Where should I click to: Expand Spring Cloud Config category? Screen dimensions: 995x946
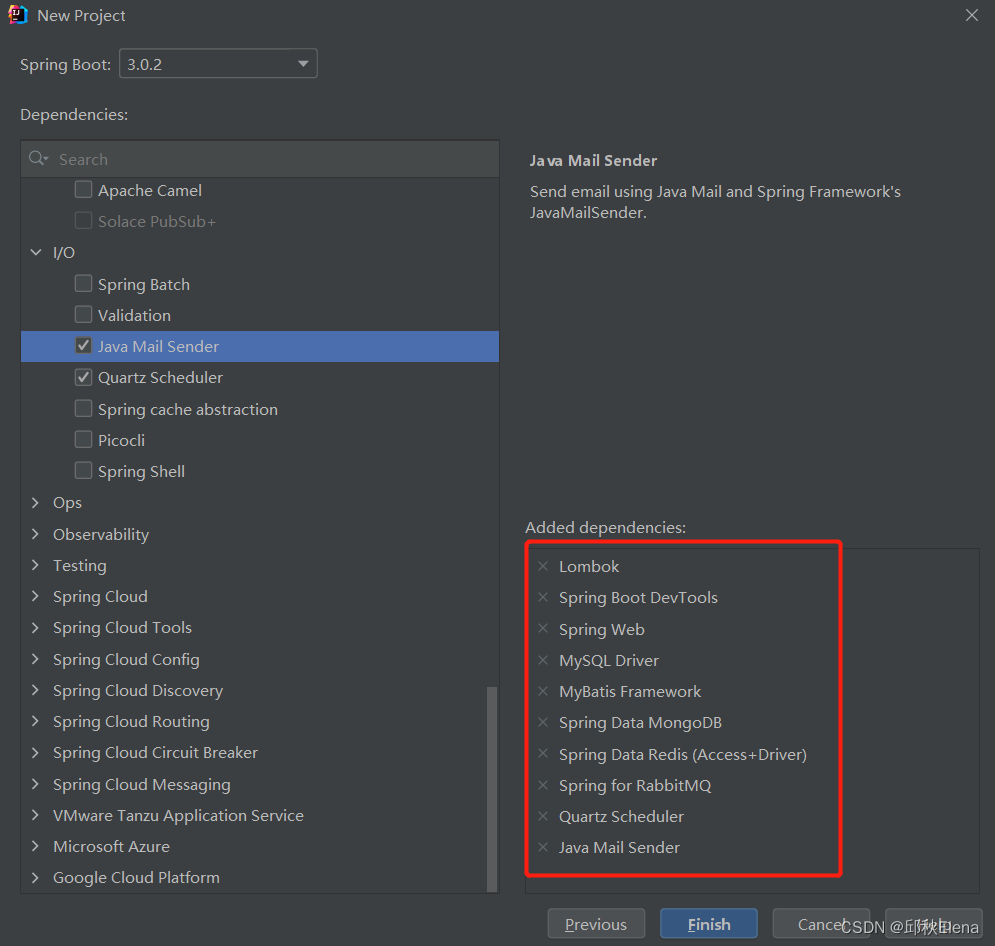36,659
